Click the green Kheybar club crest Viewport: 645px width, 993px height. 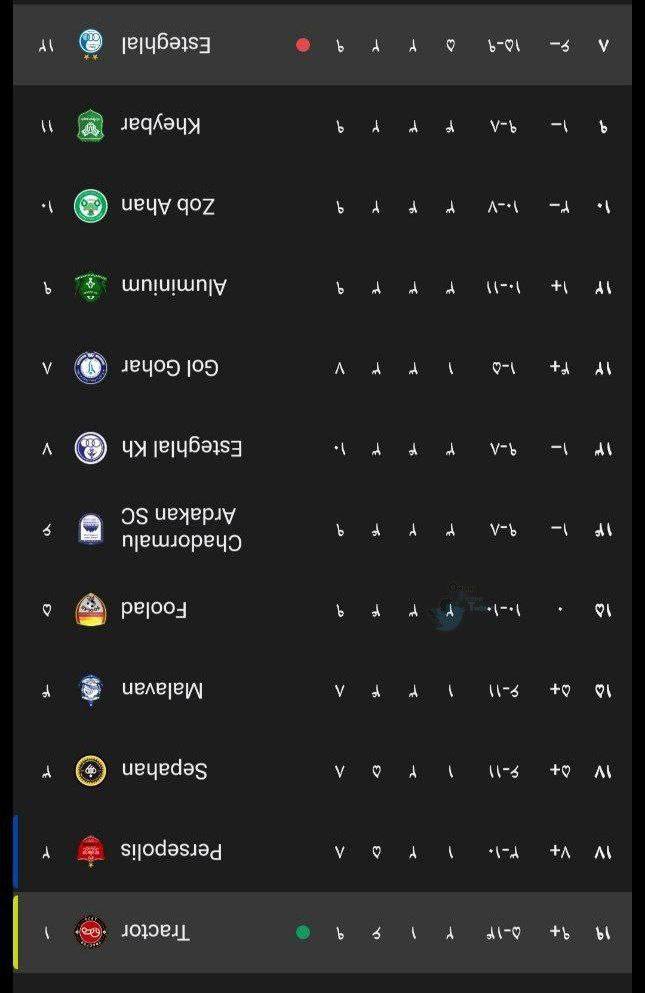91,125
